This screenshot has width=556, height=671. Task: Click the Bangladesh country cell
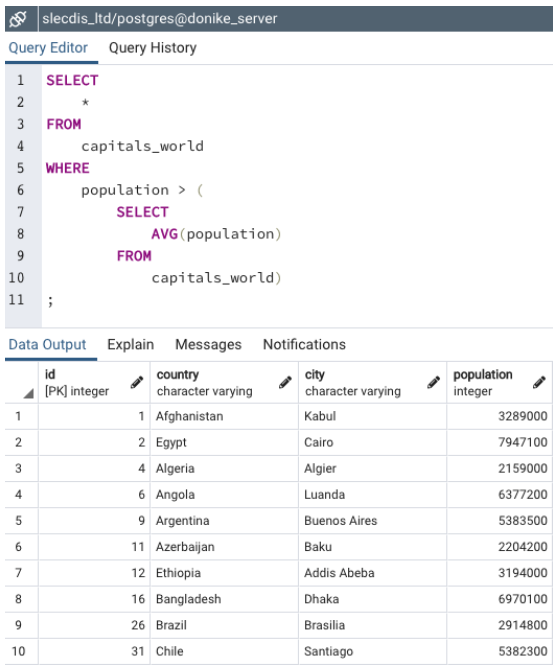tap(224, 599)
